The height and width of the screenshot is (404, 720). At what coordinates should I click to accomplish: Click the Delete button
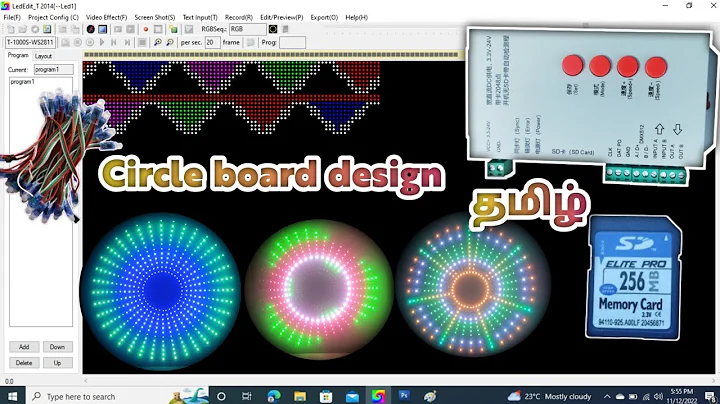[24, 363]
